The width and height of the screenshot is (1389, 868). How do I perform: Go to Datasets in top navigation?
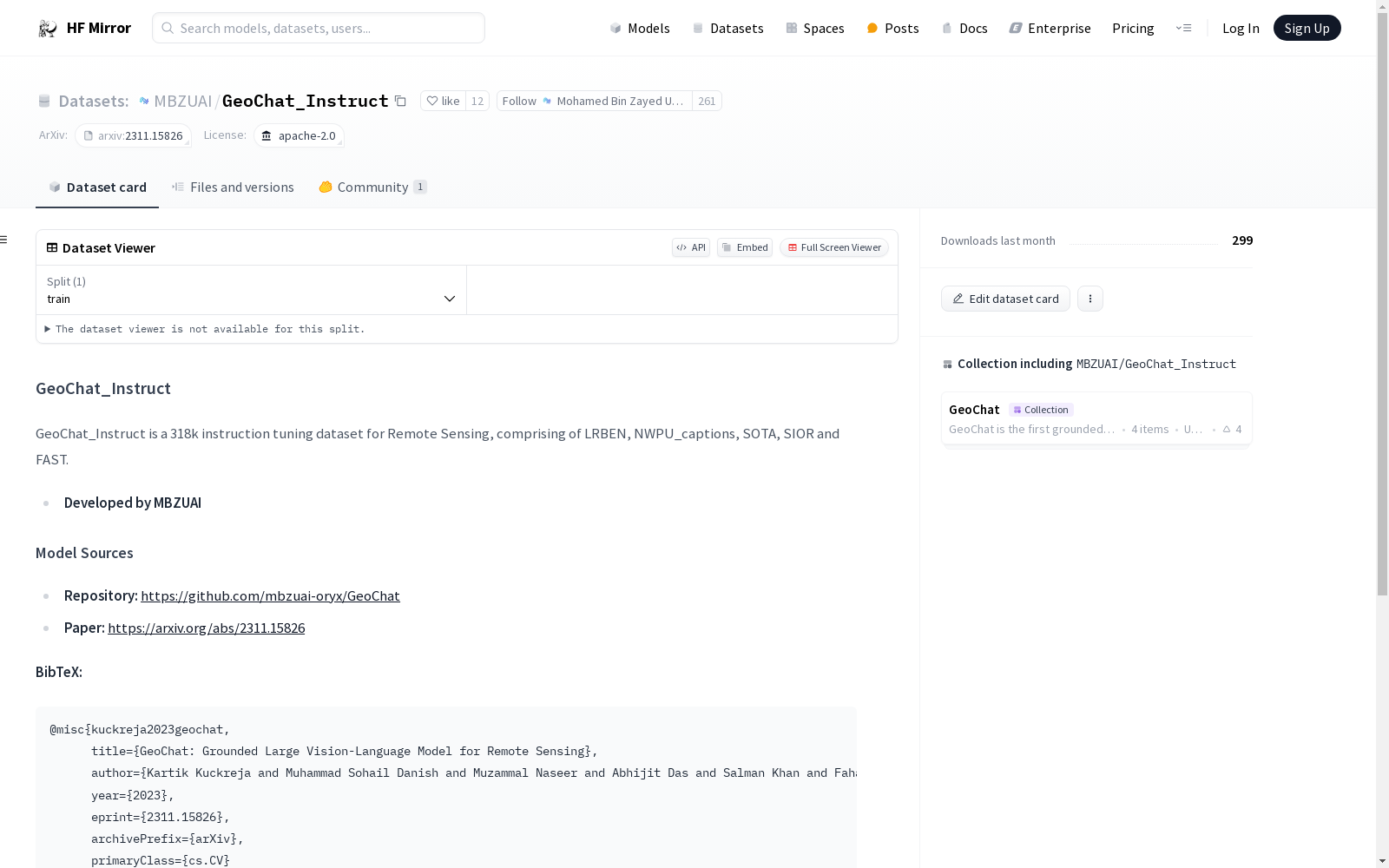coord(727,28)
